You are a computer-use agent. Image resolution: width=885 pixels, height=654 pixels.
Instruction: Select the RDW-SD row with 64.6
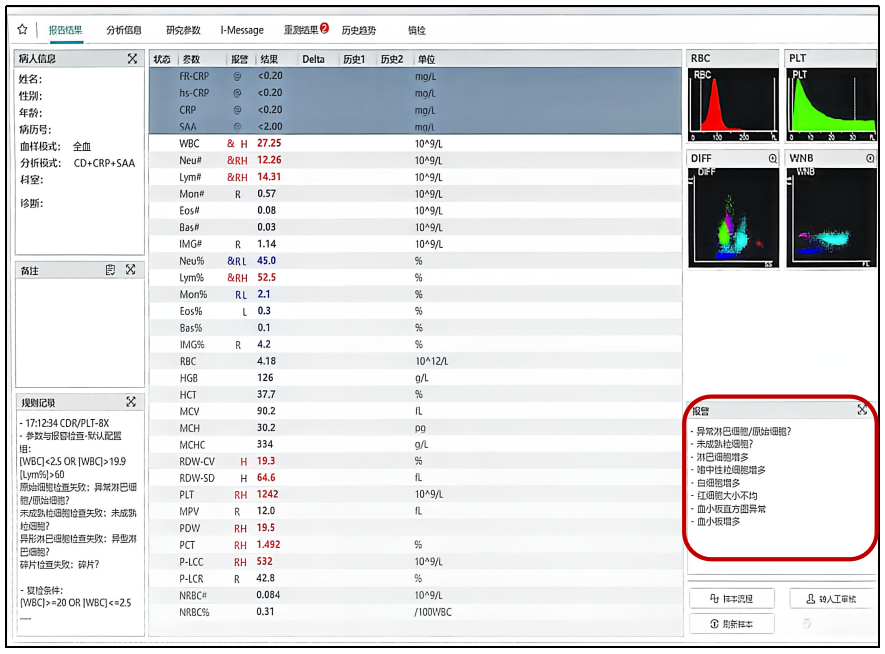(x=415, y=478)
